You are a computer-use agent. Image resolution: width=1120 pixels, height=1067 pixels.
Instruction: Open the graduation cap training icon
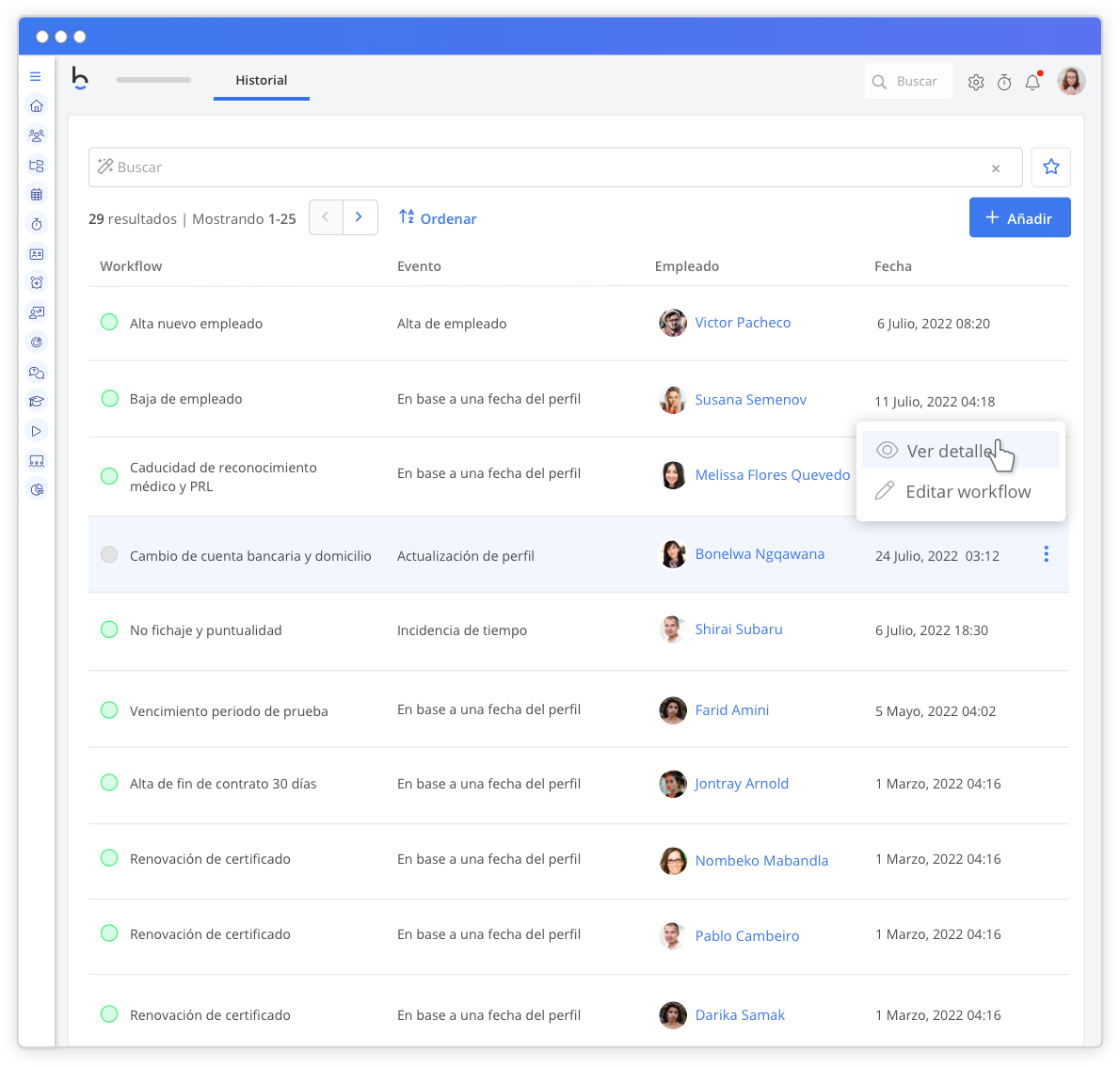(x=36, y=400)
